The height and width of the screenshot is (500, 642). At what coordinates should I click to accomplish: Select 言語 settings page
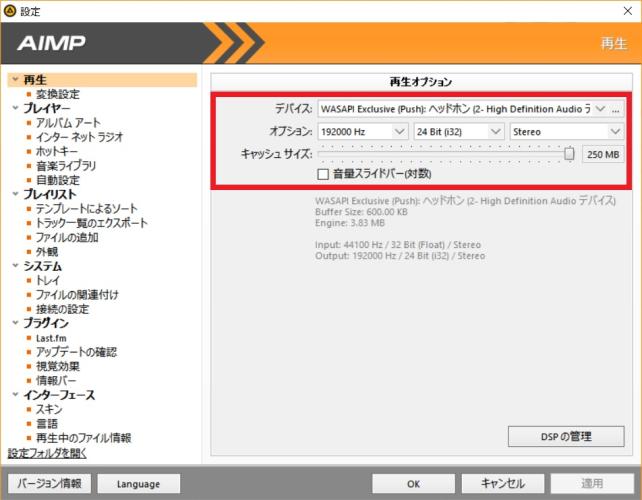pyautogui.click(x=47, y=423)
